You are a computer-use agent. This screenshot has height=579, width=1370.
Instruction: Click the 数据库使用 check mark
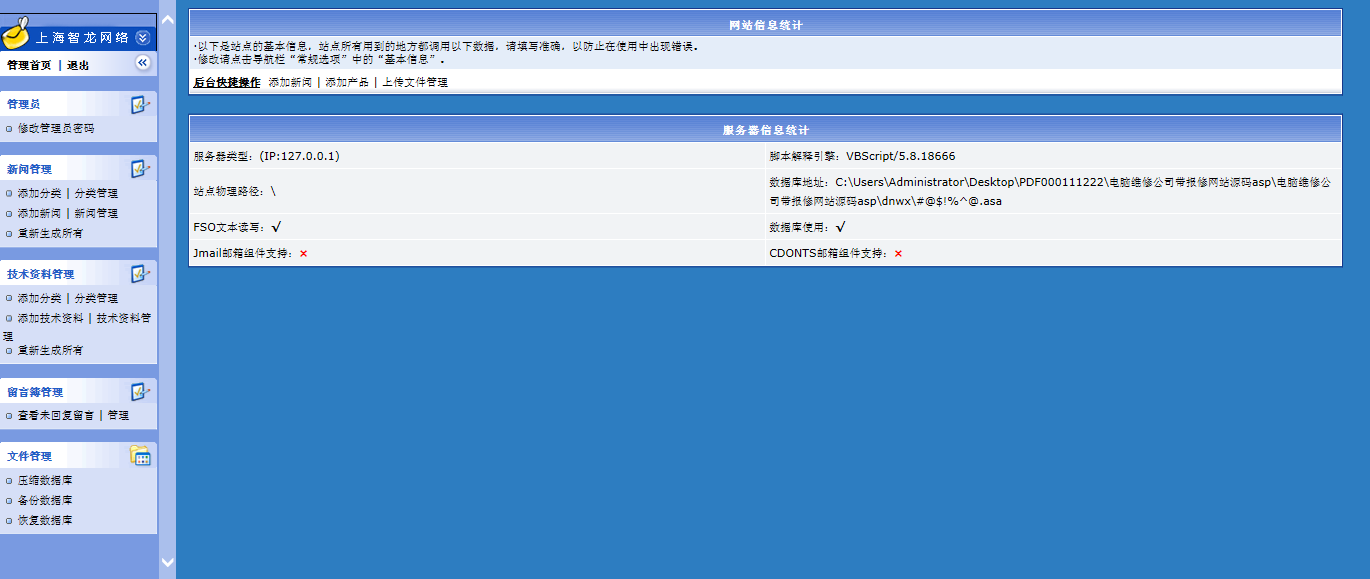pos(841,227)
